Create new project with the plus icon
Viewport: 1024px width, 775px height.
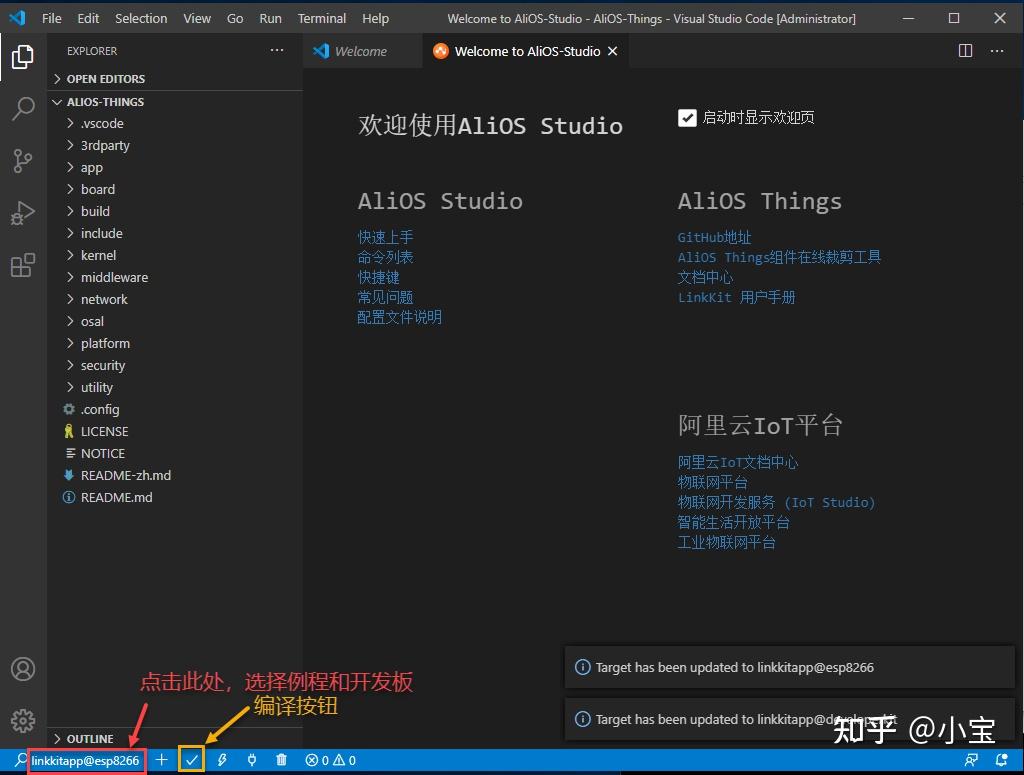(x=161, y=759)
